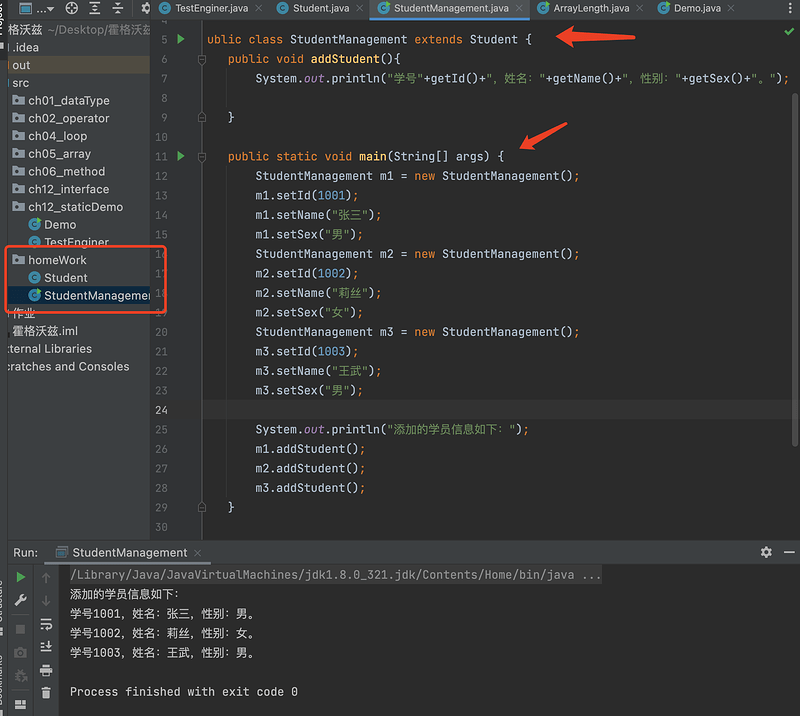The width and height of the screenshot is (800, 716).
Task: Open run configuration wrench icon
Action: pos(20,600)
